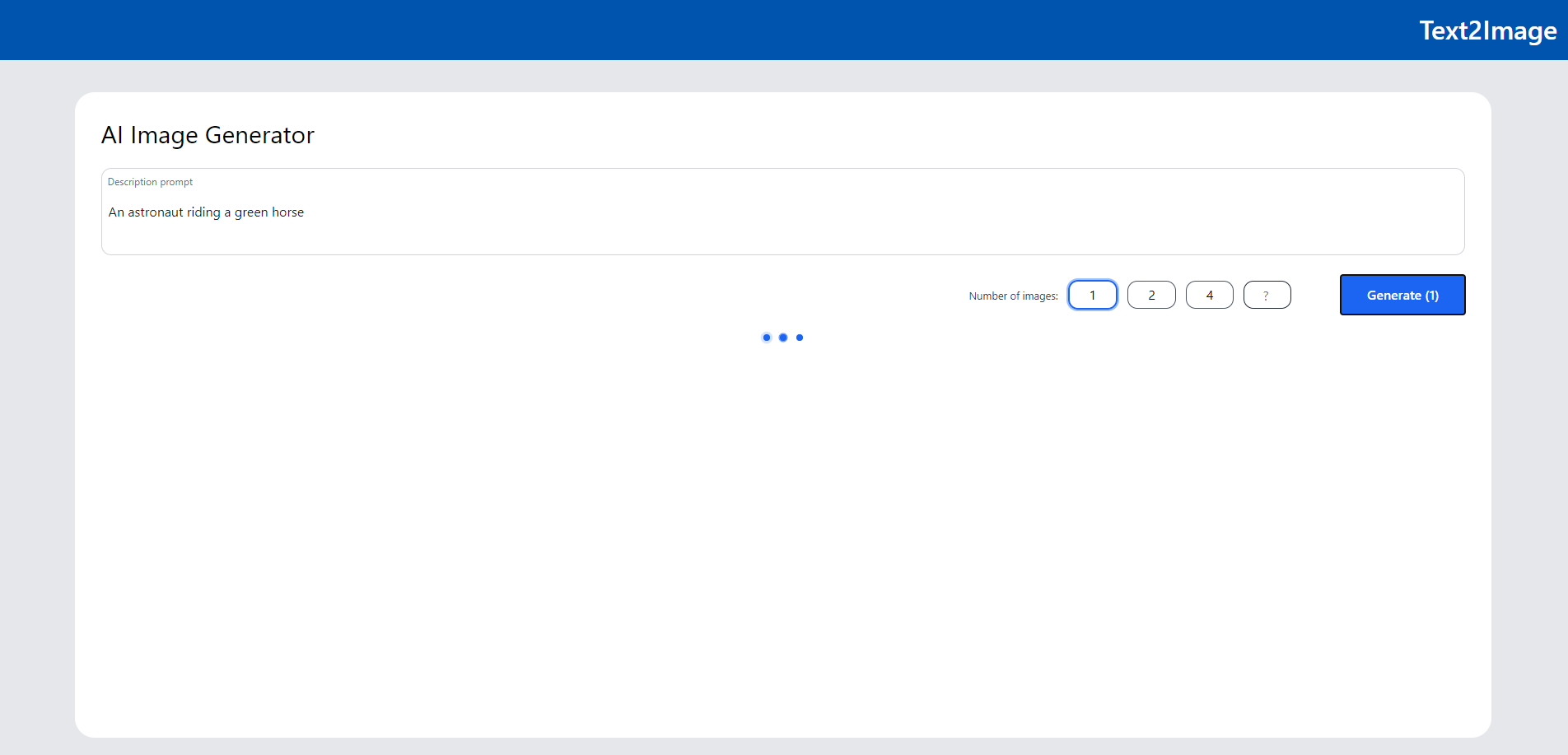Start image generation with Generate
Screen dimensions: 1568x755
(x=1402, y=295)
